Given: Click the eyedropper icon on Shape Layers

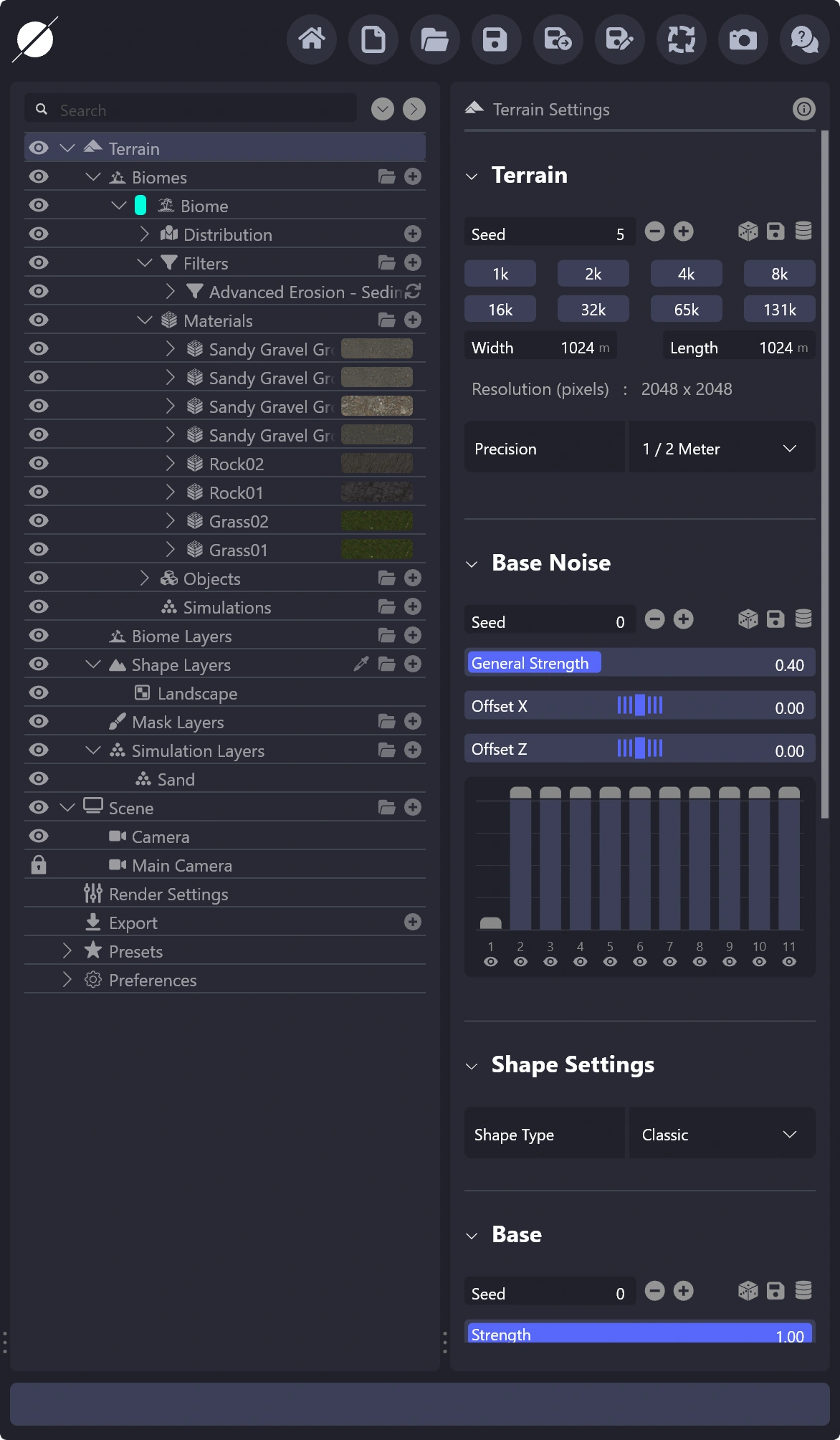Looking at the screenshot, I should [361, 664].
